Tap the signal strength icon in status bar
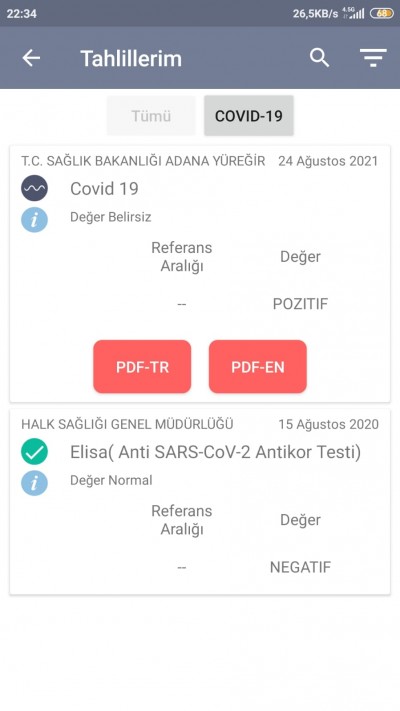 tap(358, 13)
